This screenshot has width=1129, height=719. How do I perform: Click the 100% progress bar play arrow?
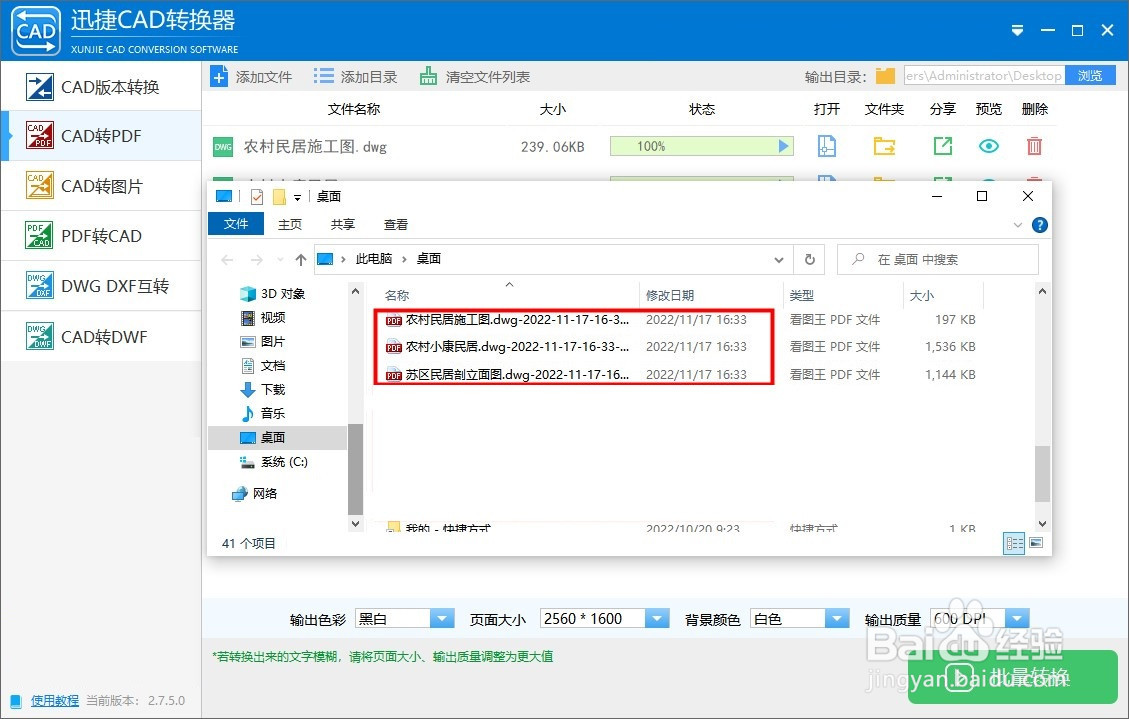coord(783,146)
